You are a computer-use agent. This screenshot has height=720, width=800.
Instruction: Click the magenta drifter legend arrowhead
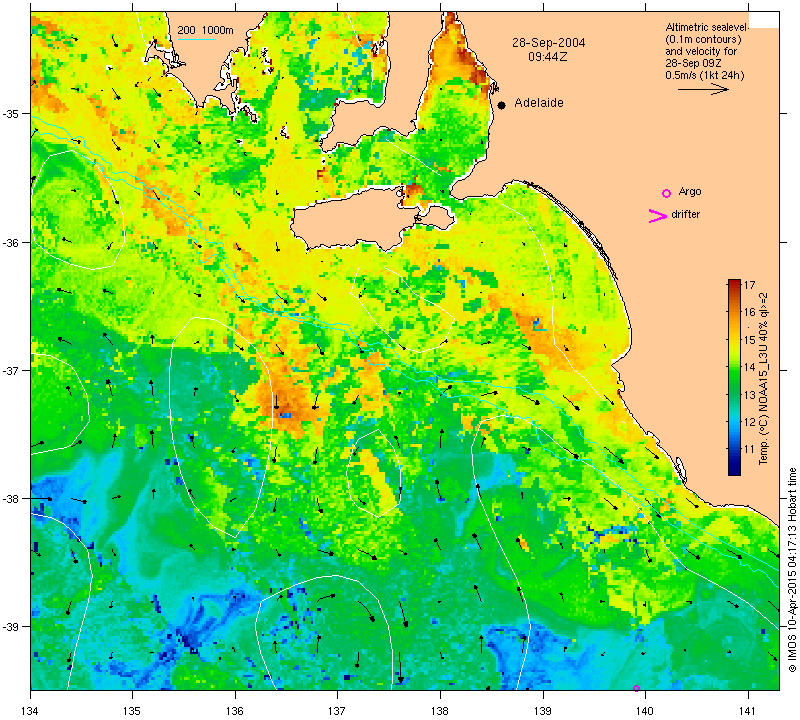pos(658,216)
